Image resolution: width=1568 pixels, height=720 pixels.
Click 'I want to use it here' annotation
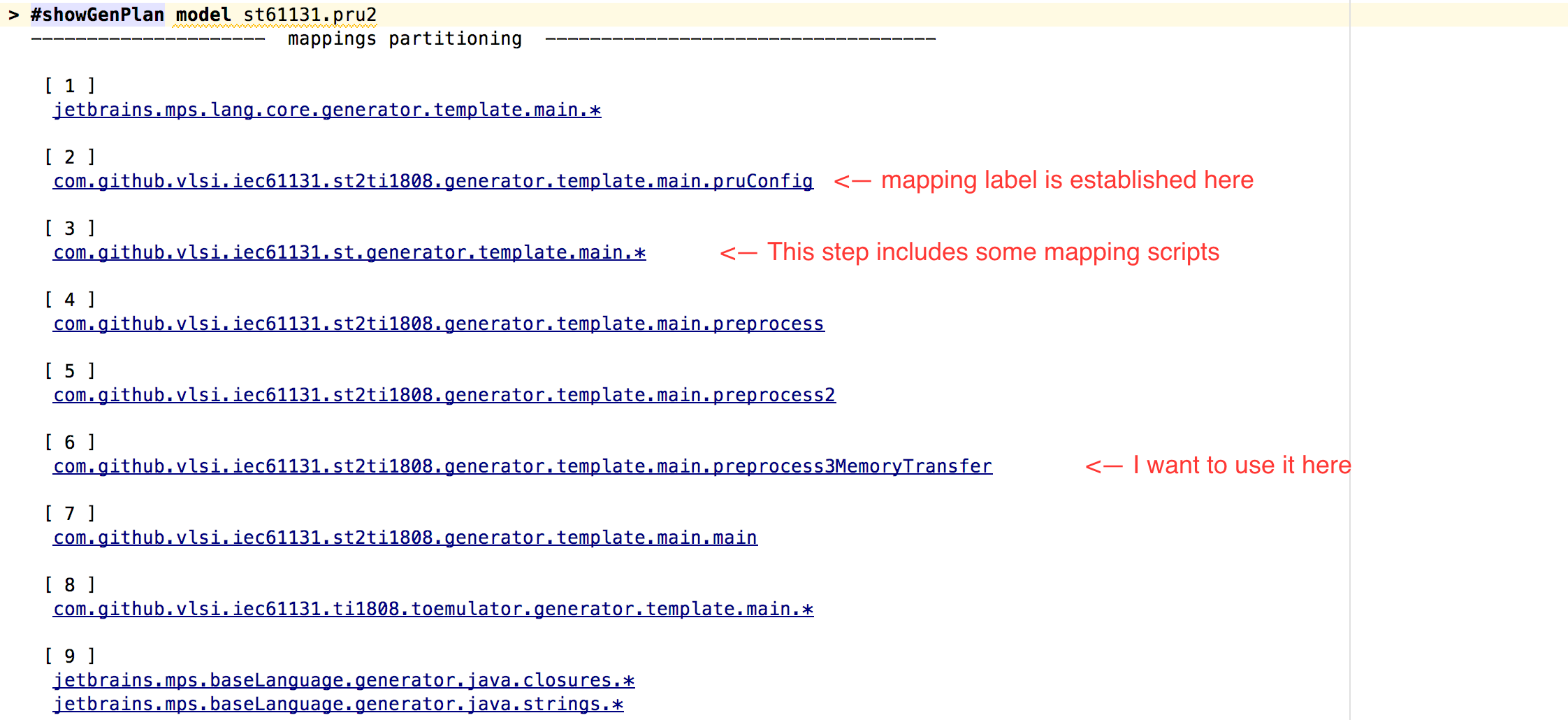[1241, 466]
